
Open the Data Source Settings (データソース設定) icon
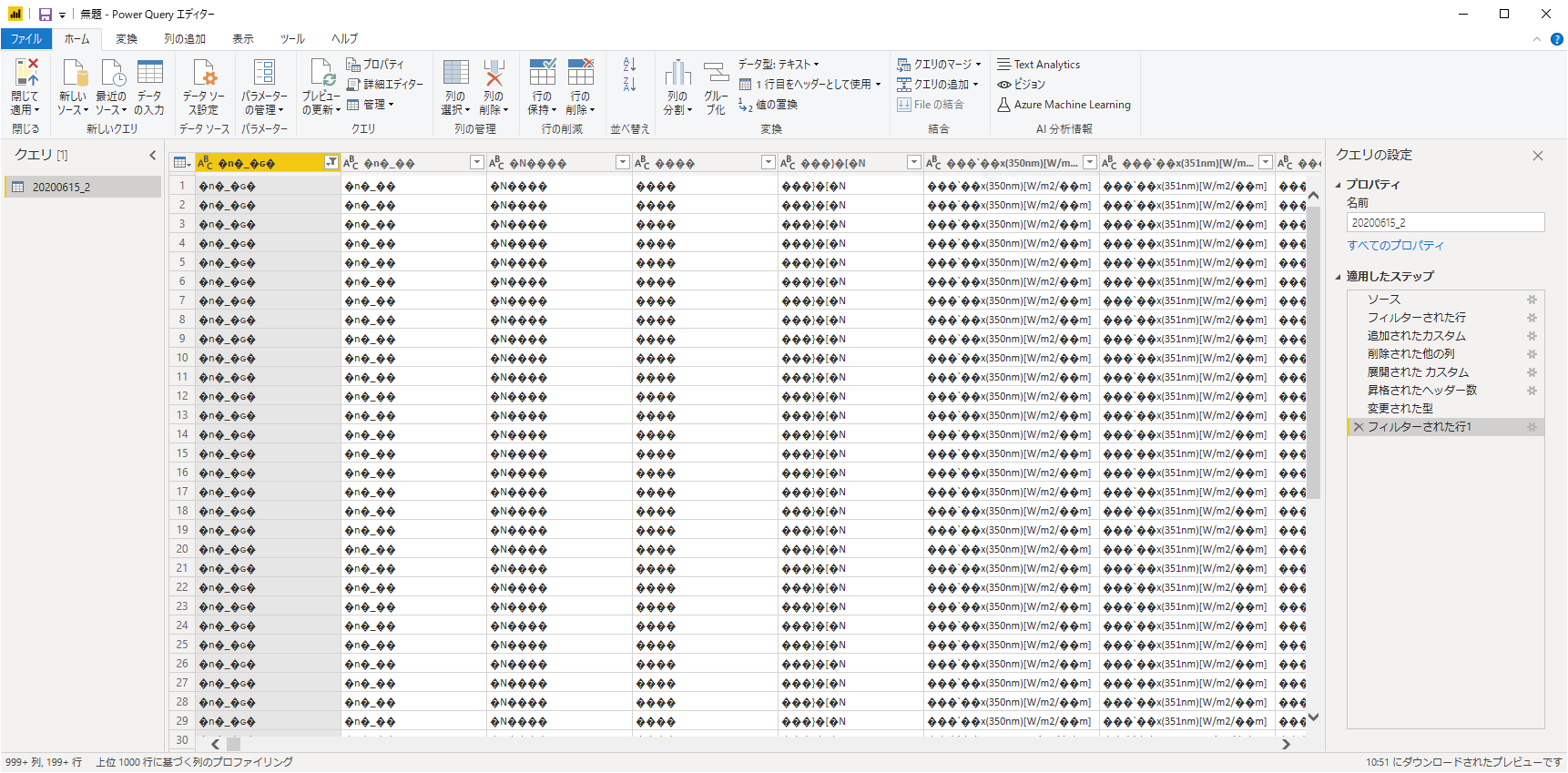click(x=204, y=75)
